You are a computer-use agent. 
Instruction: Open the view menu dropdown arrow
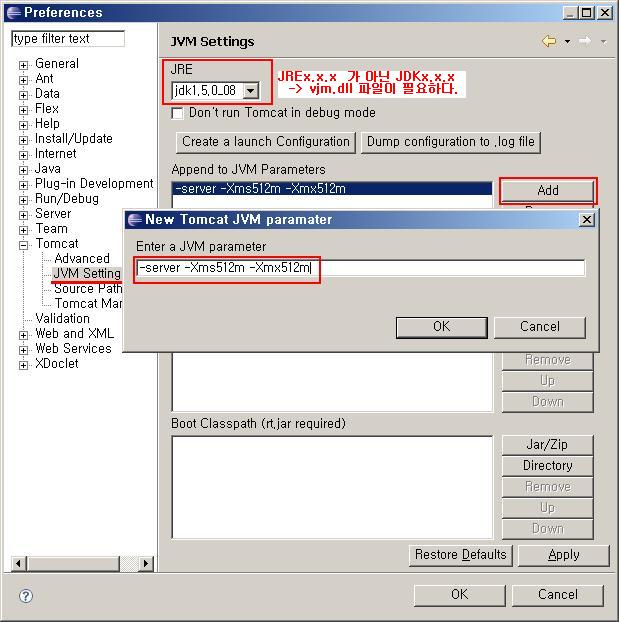pos(604,41)
